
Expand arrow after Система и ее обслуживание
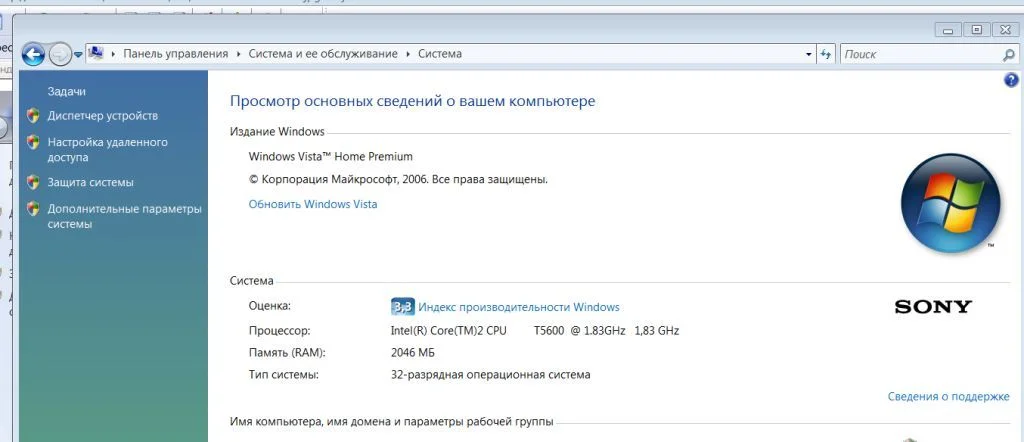pos(408,54)
